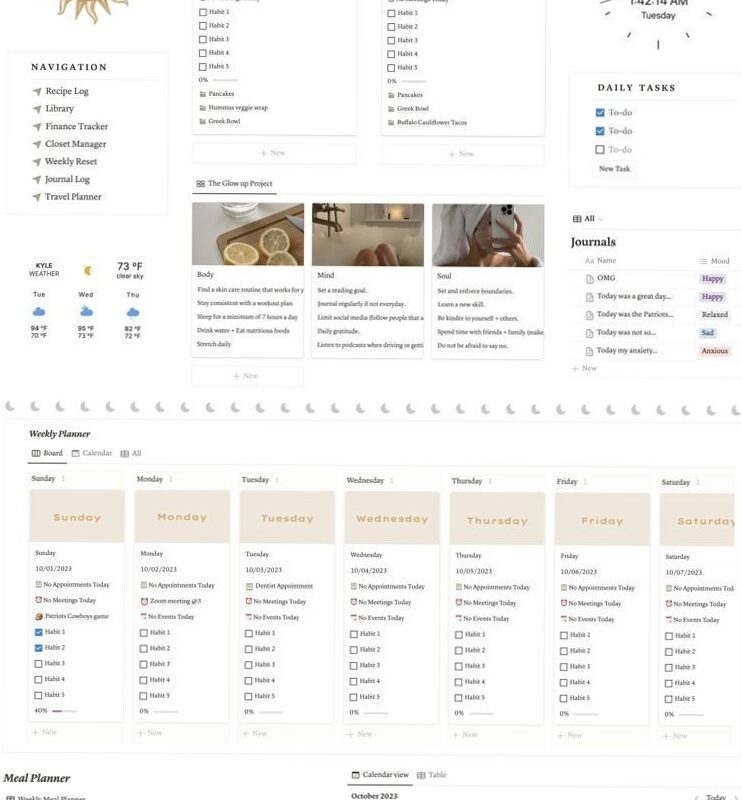This screenshot has height=800, width=742.
Task: Open the Sunday banner card cover
Action: 77,516
